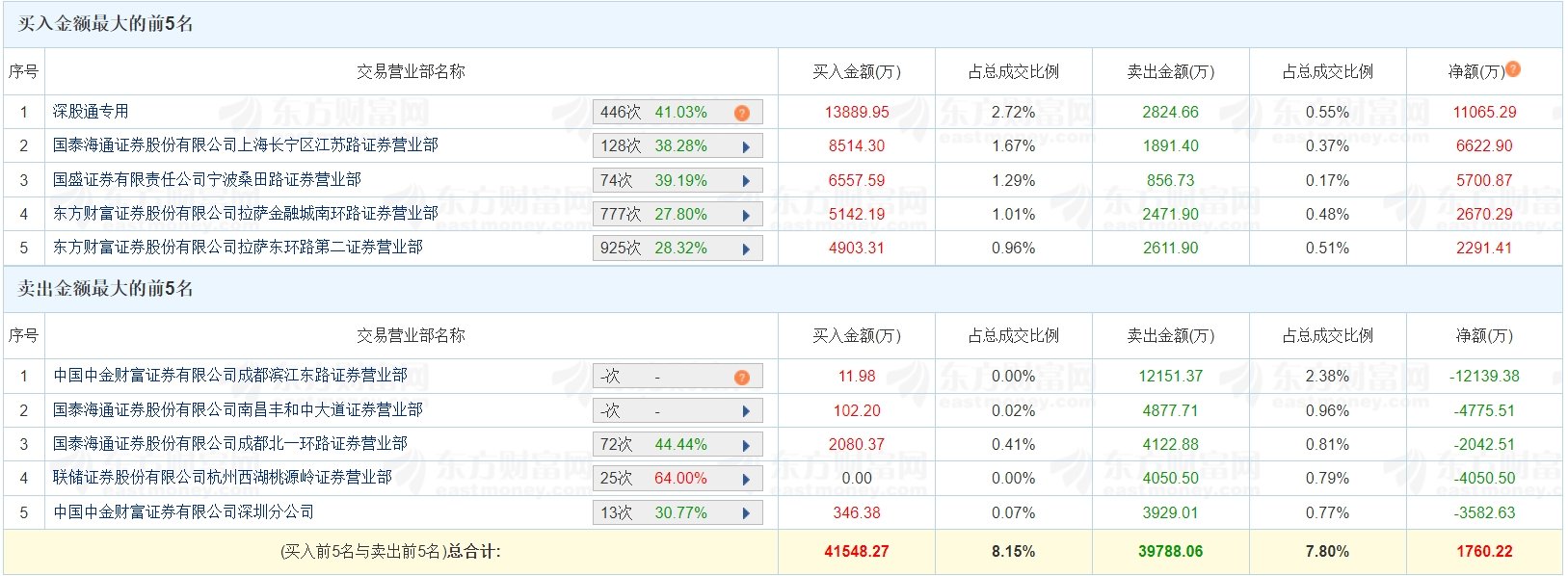Click 买入金额(万) column header in buy table
Image resolution: width=1568 pixels, height=576 pixels.
point(857,72)
